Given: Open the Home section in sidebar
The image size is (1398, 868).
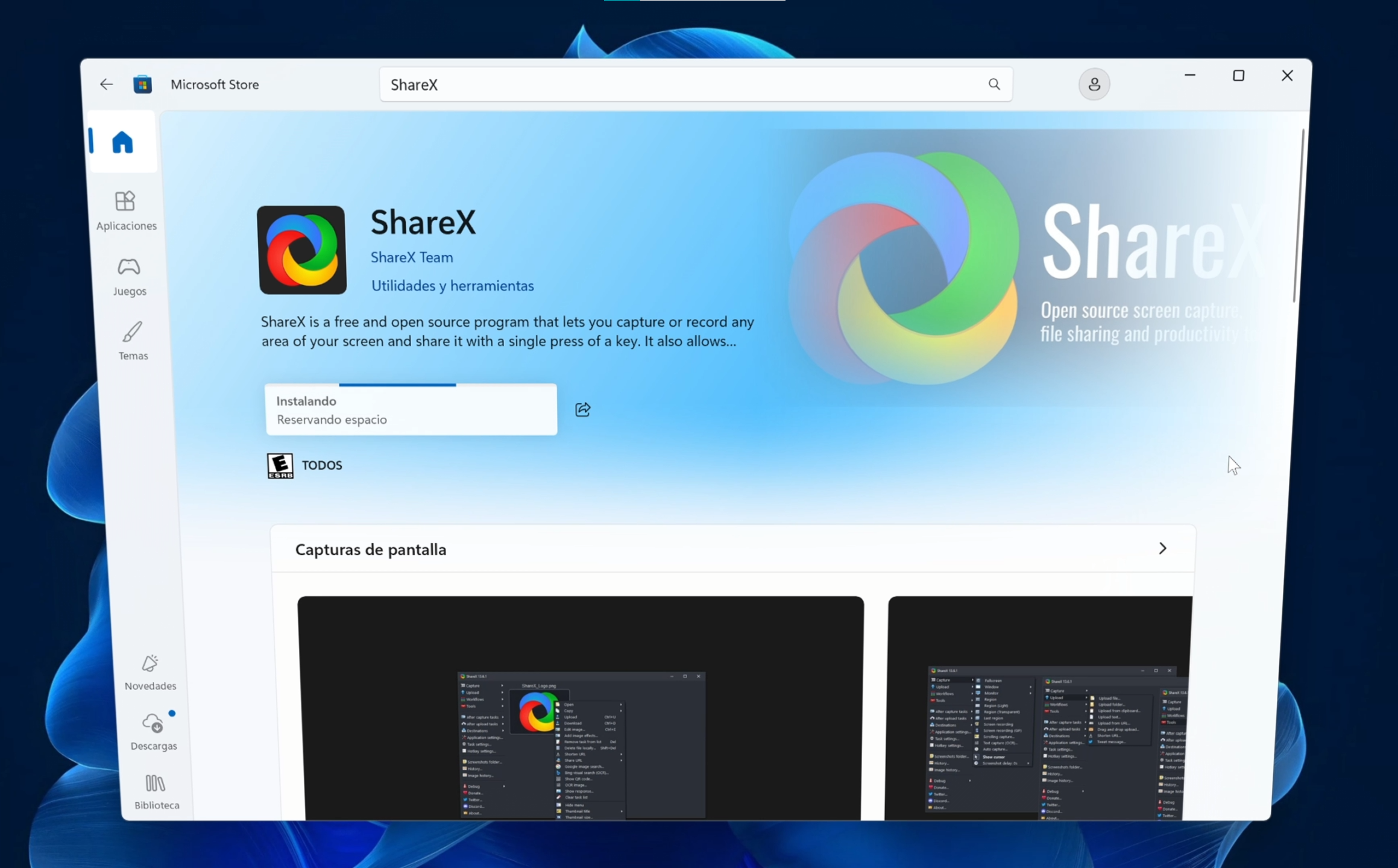Looking at the screenshot, I should pyautogui.click(x=122, y=142).
